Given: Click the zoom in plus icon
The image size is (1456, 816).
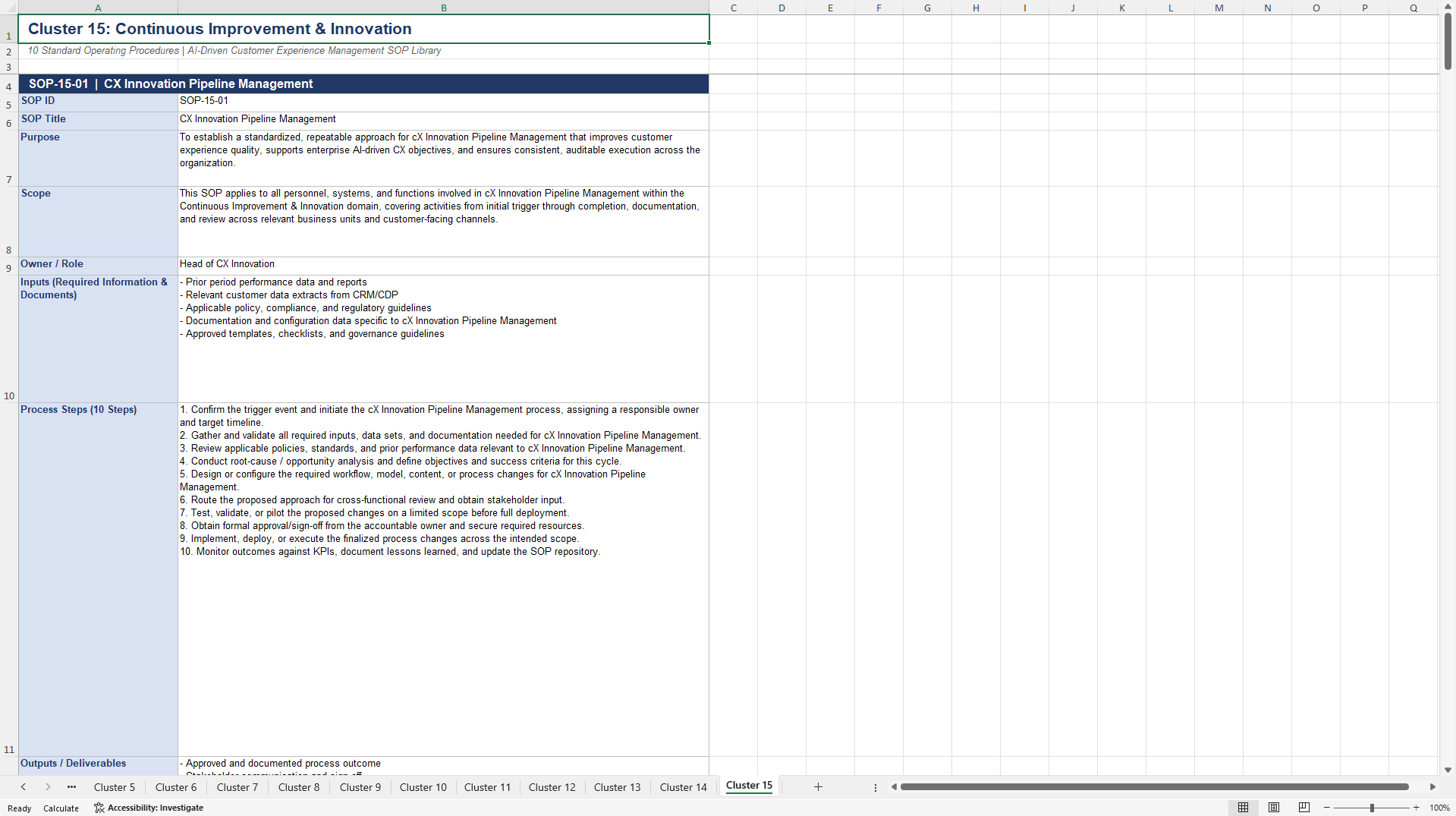Looking at the screenshot, I should 1417,808.
